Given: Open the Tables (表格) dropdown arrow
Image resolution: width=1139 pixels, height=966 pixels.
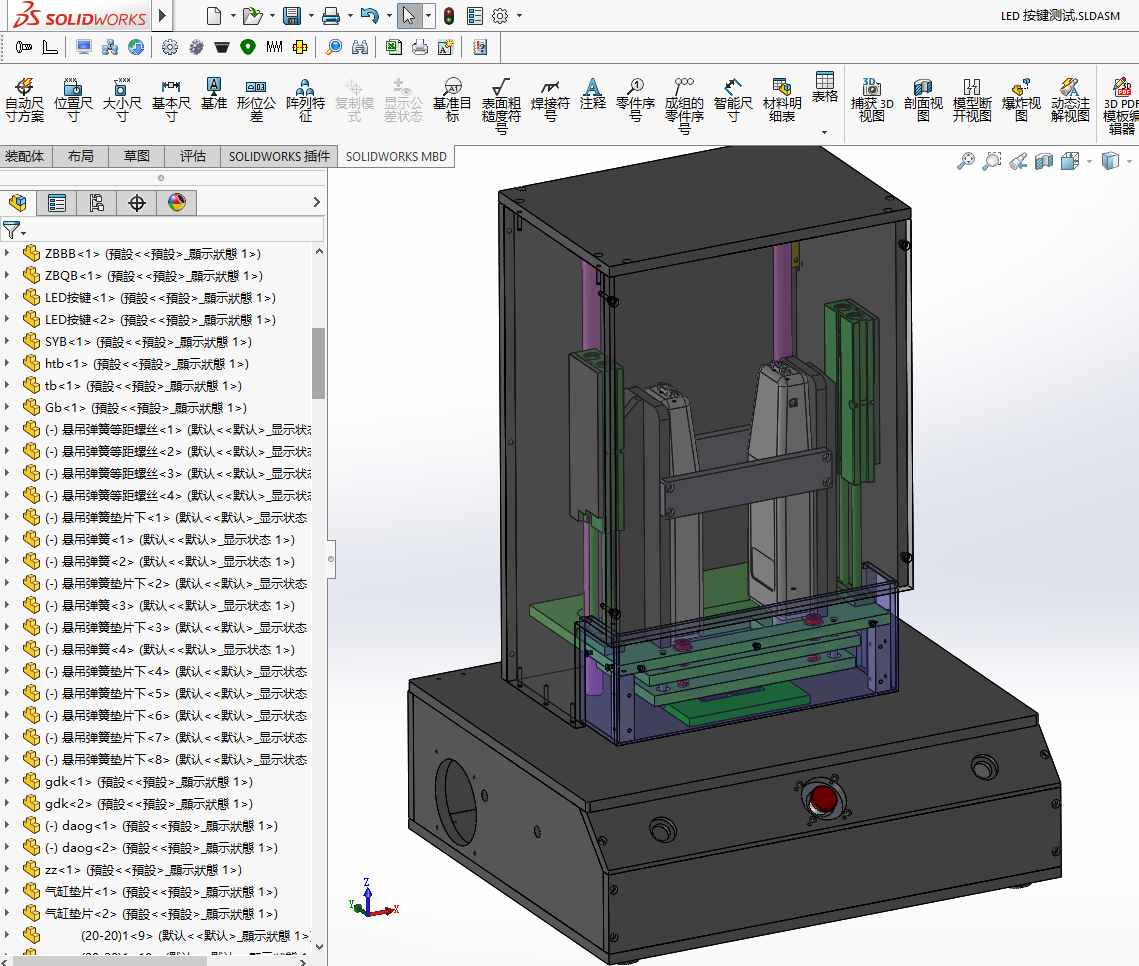Looking at the screenshot, I should pyautogui.click(x=824, y=132).
